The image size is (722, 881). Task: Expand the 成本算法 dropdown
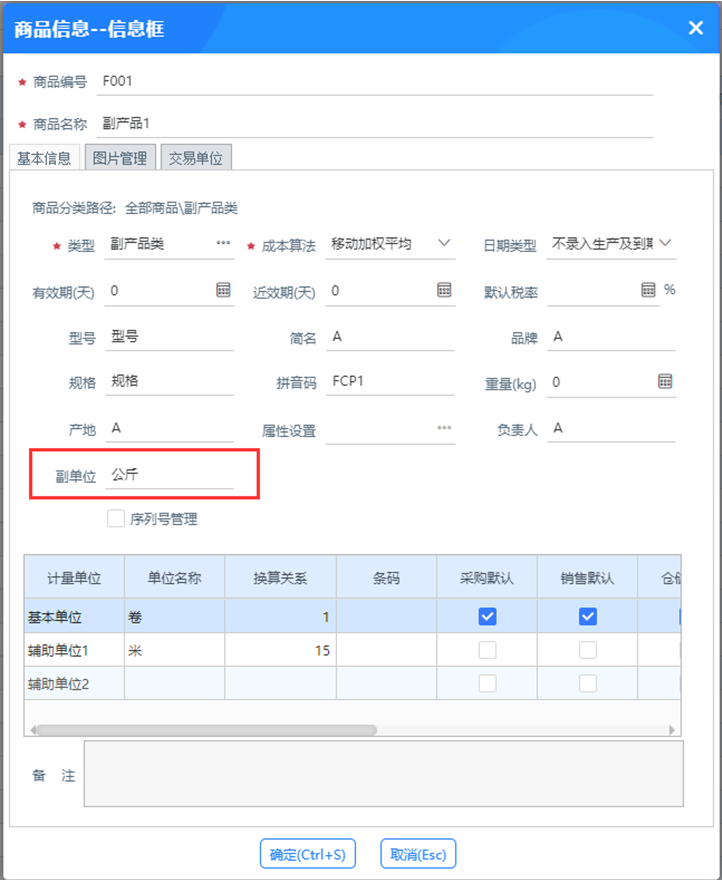pyautogui.click(x=444, y=243)
